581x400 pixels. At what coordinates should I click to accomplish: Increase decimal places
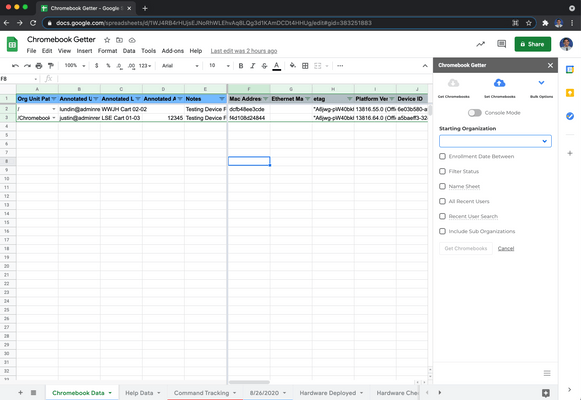[x=131, y=66]
